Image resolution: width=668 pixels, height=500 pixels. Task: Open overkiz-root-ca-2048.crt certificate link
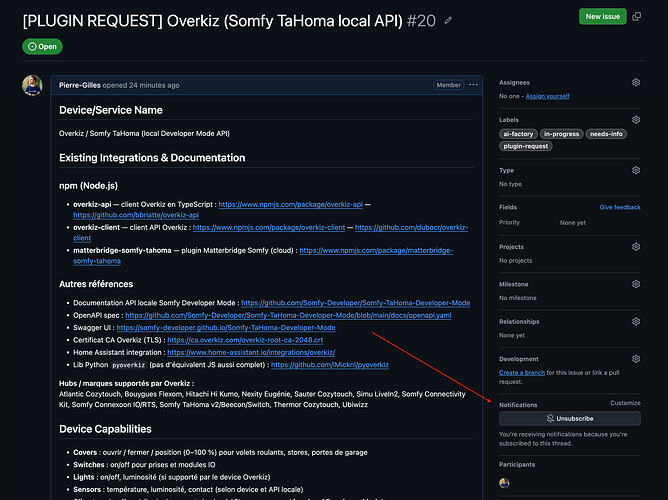(x=245, y=340)
